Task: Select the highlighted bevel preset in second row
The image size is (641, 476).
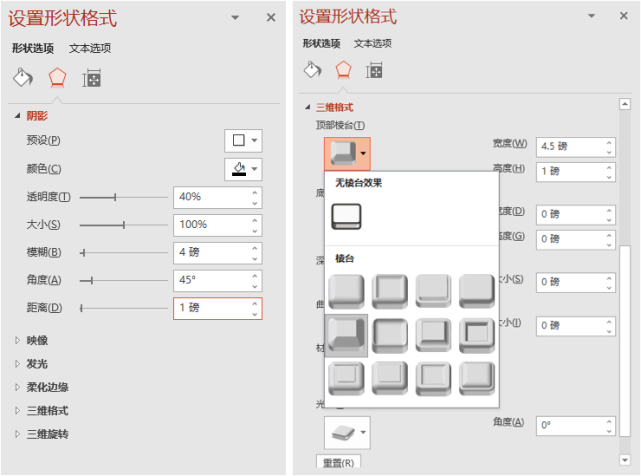Action: 346,335
